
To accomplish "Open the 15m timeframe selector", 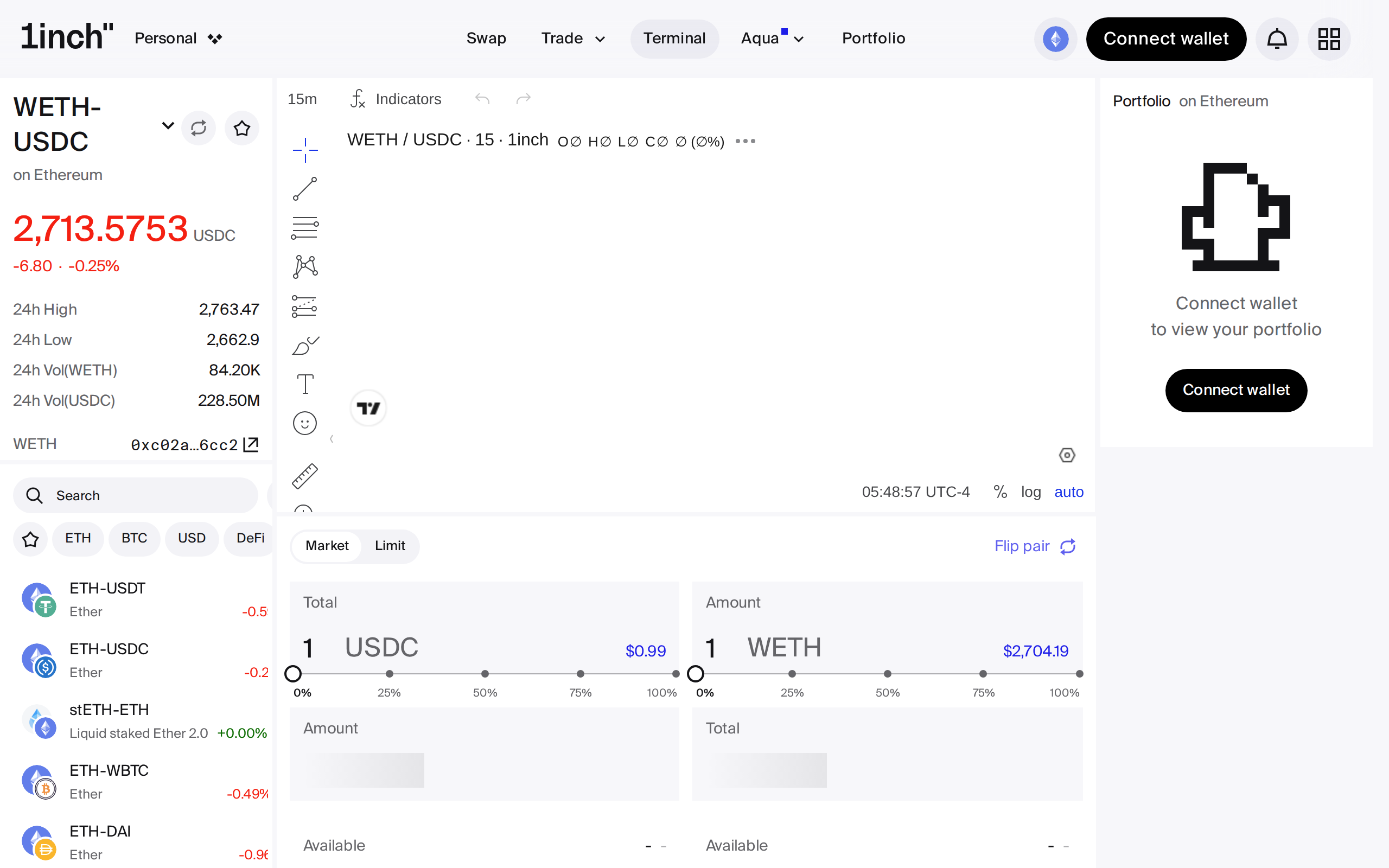I will [x=302, y=99].
